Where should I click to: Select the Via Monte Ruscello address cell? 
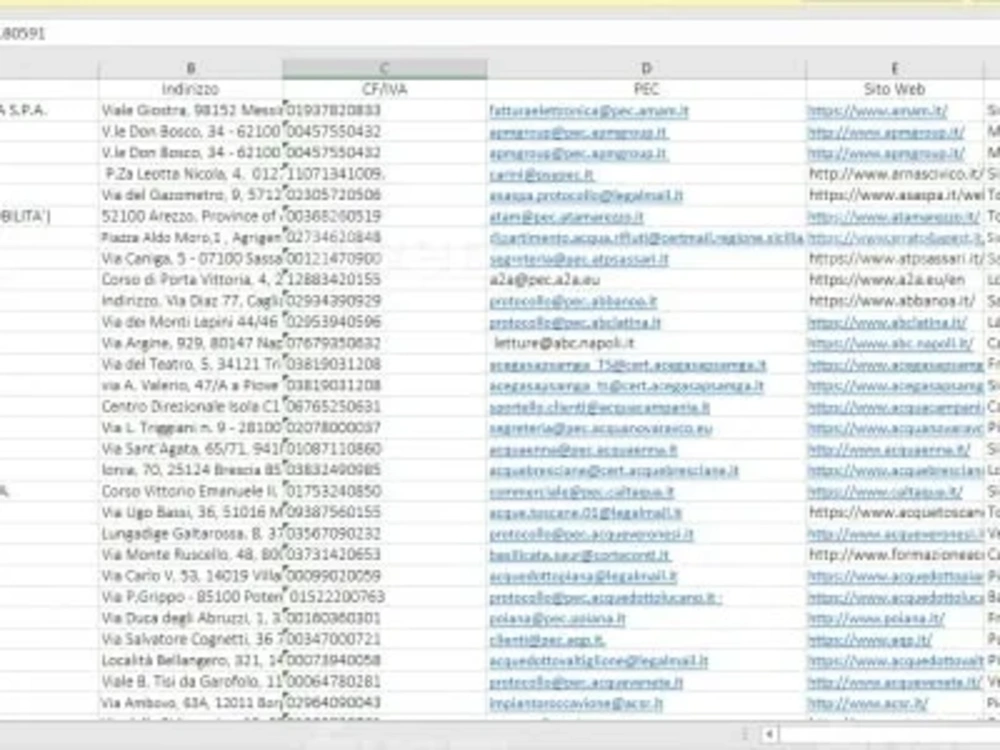pyautogui.click(x=191, y=554)
